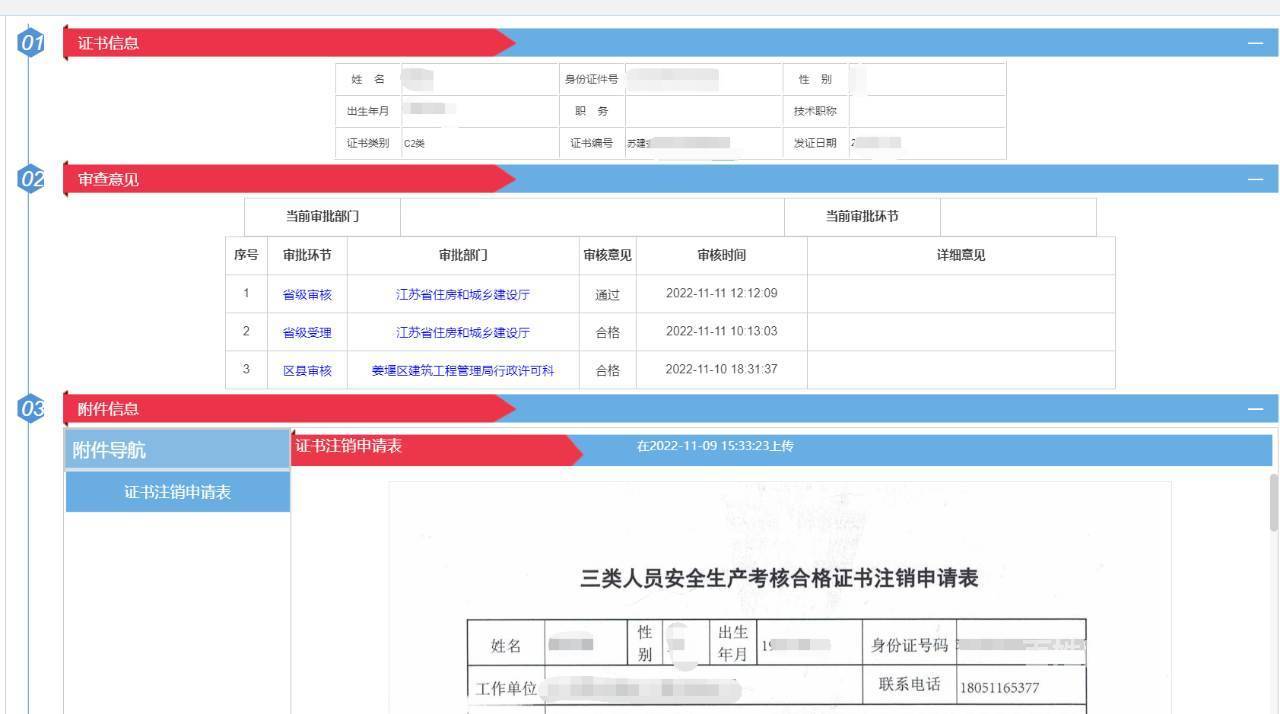Click the 审核时间 column header
The width and height of the screenshot is (1280, 714).
tap(721, 256)
